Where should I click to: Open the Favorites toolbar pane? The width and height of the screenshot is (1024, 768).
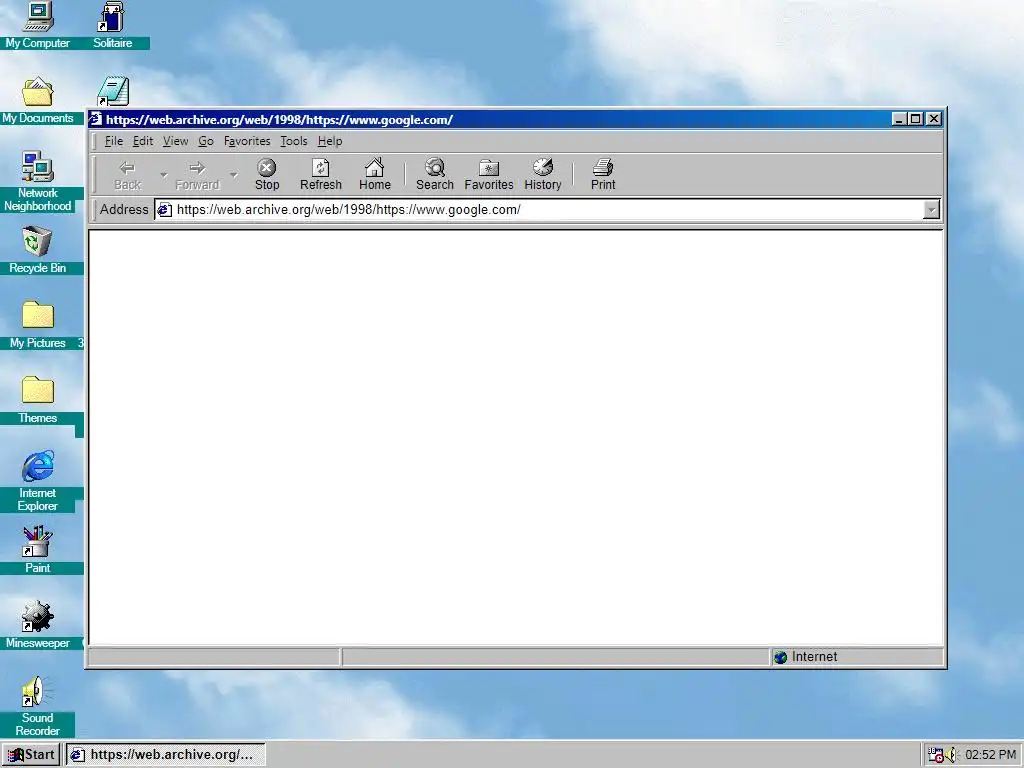pyautogui.click(x=488, y=174)
